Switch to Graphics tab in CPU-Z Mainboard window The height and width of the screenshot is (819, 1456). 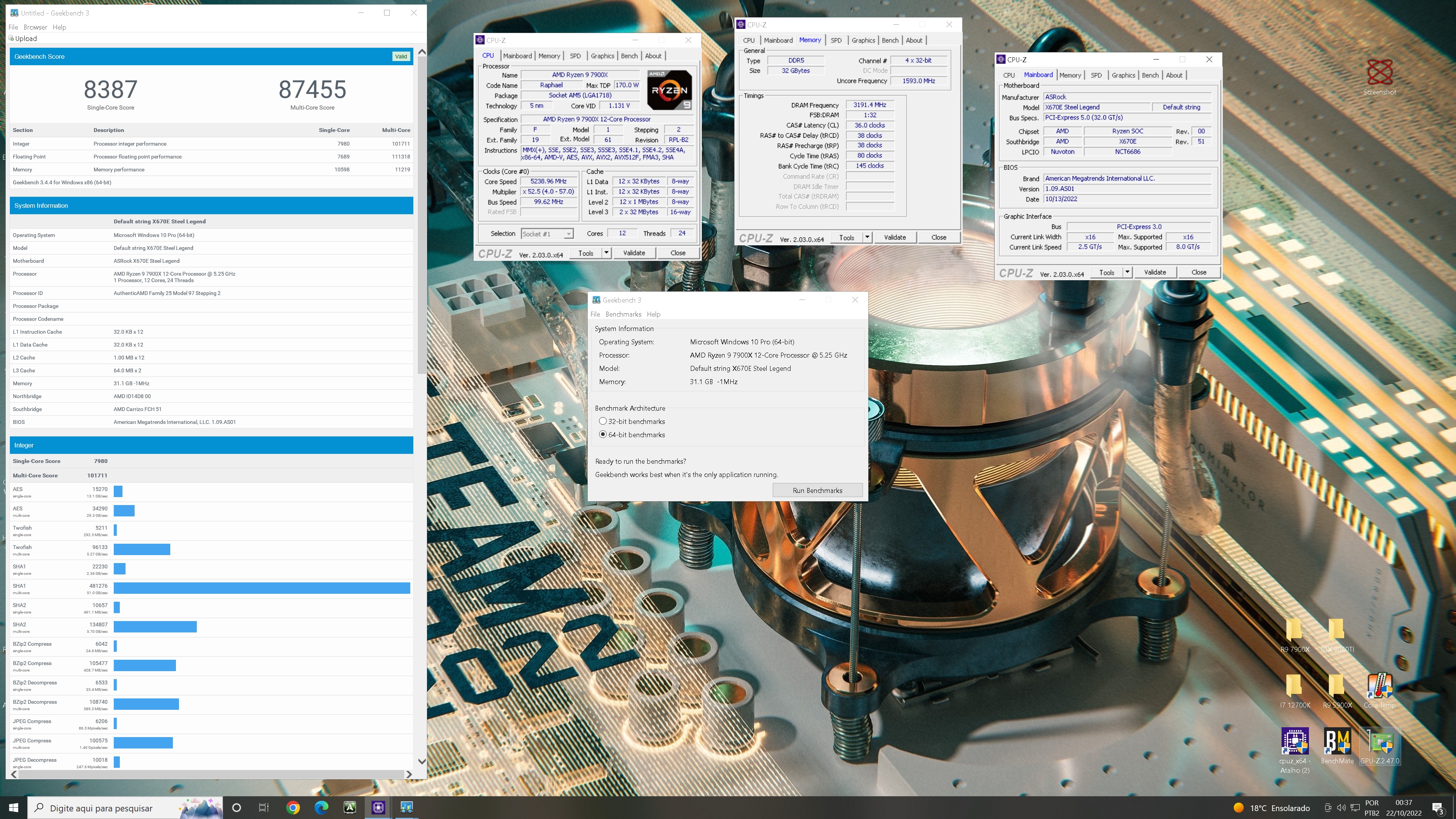[1123, 75]
